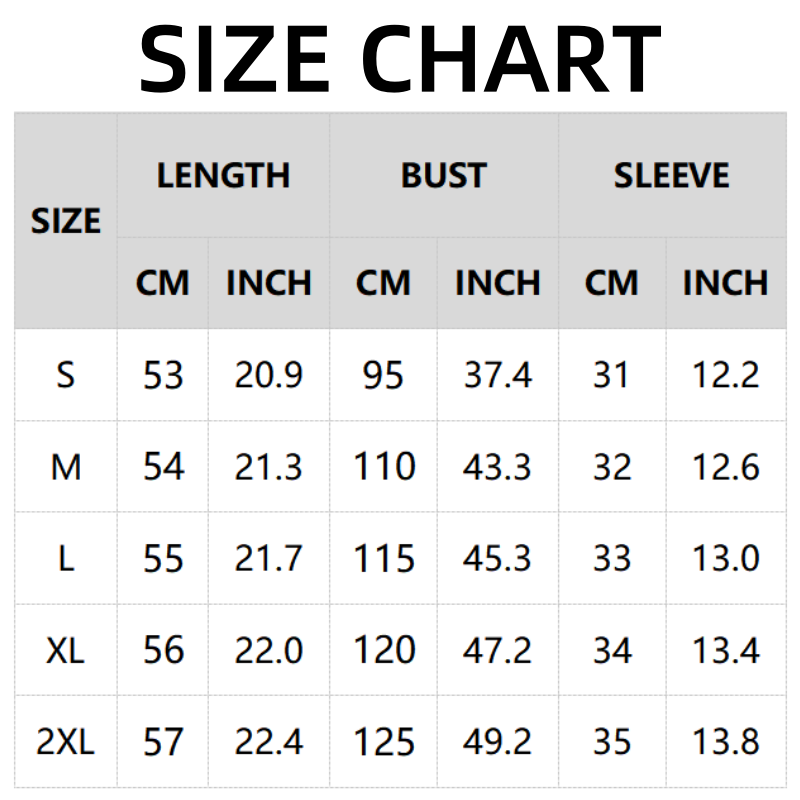Select the BUST column header
Image resolution: width=800 pixels, height=800 pixels.
[443, 176]
